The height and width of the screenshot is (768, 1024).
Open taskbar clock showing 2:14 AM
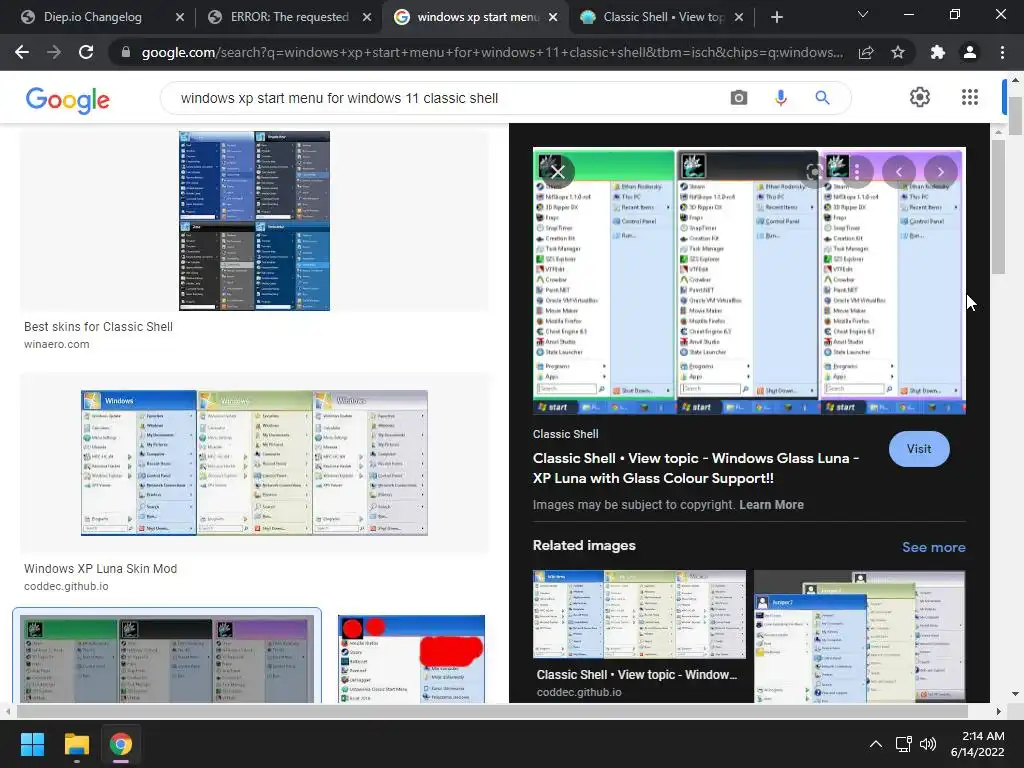pos(978,744)
